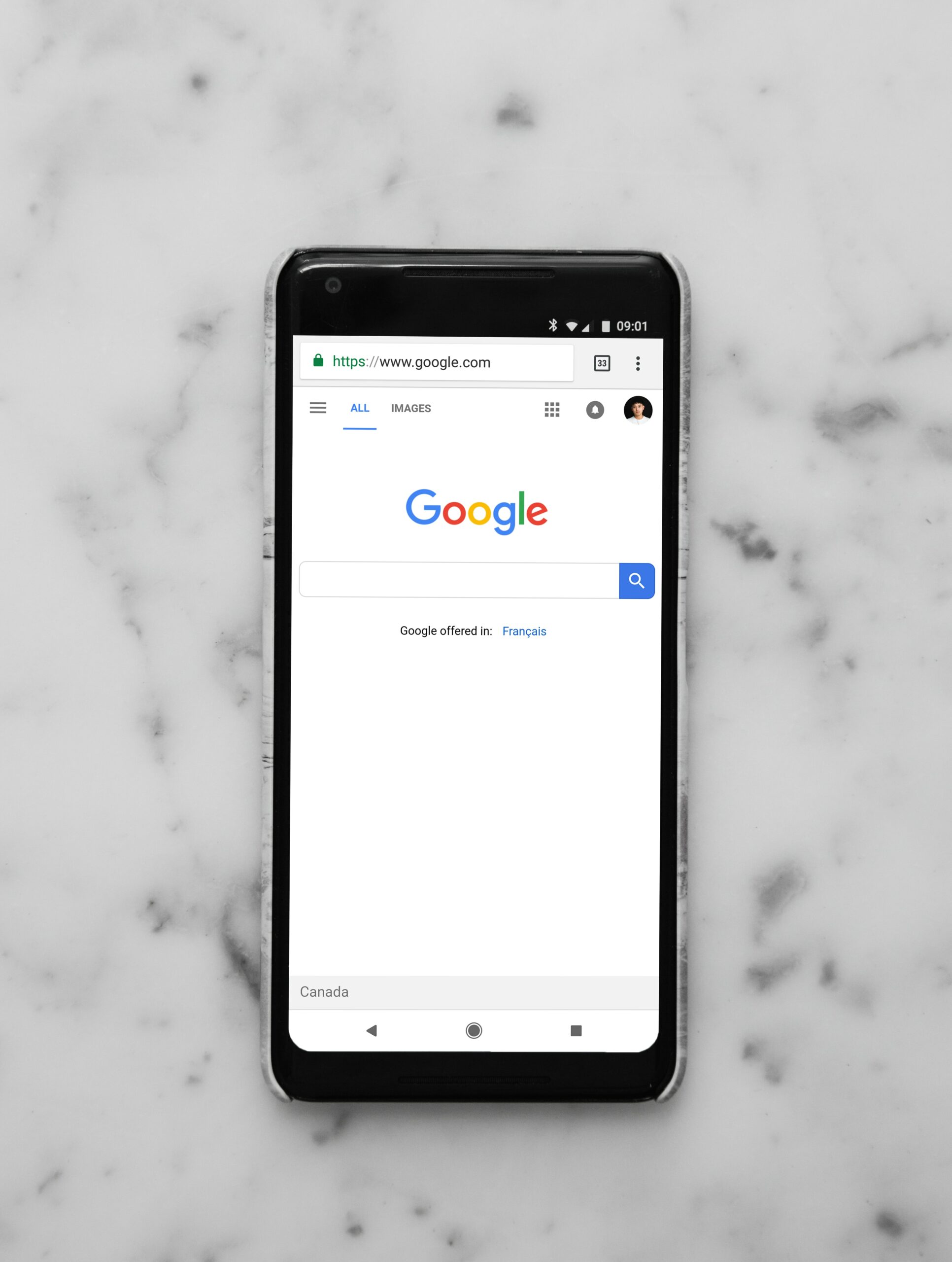
Task: Click the notifications bell icon
Action: click(x=596, y=408)
